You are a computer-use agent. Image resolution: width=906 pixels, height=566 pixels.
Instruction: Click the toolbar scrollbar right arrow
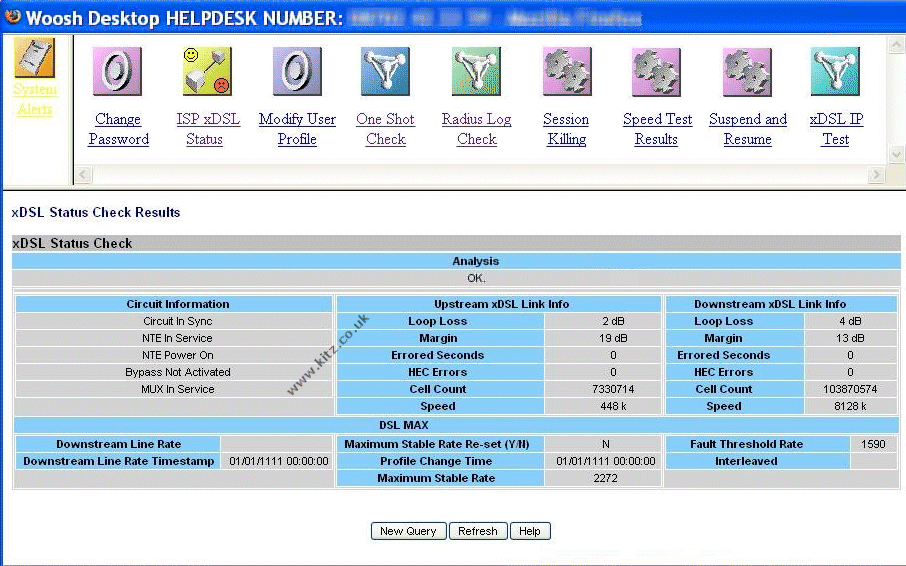877,175
